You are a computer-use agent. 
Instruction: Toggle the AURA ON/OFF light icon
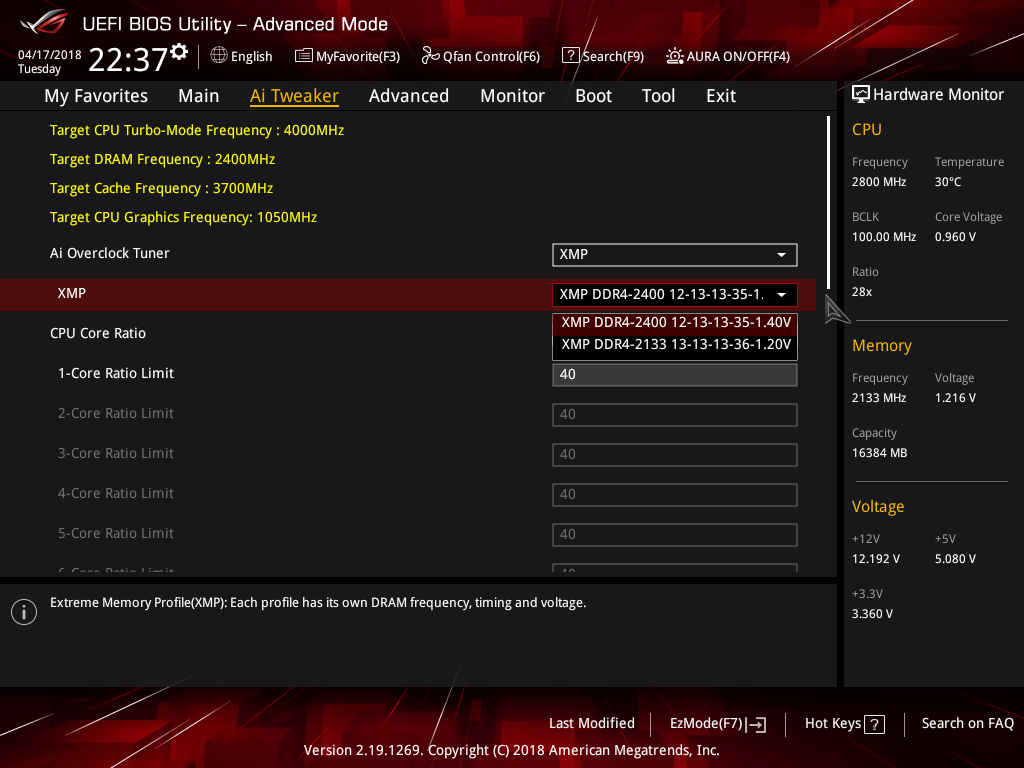(675, 56)
